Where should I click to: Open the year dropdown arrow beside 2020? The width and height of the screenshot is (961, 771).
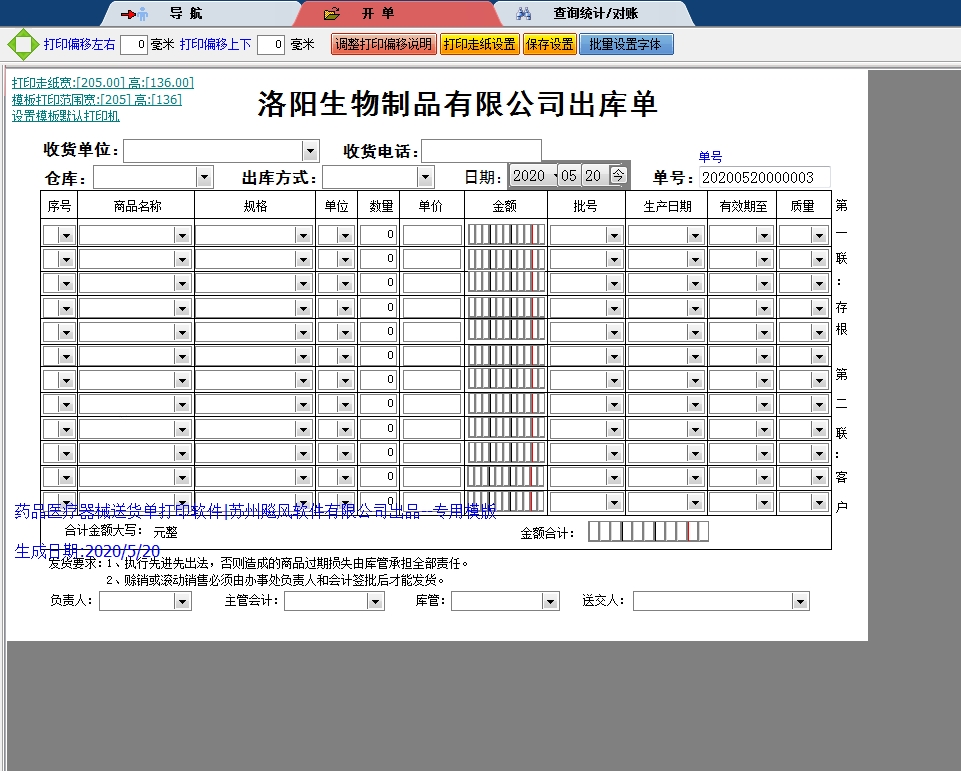pyautogui.click(x=553, y=176)
